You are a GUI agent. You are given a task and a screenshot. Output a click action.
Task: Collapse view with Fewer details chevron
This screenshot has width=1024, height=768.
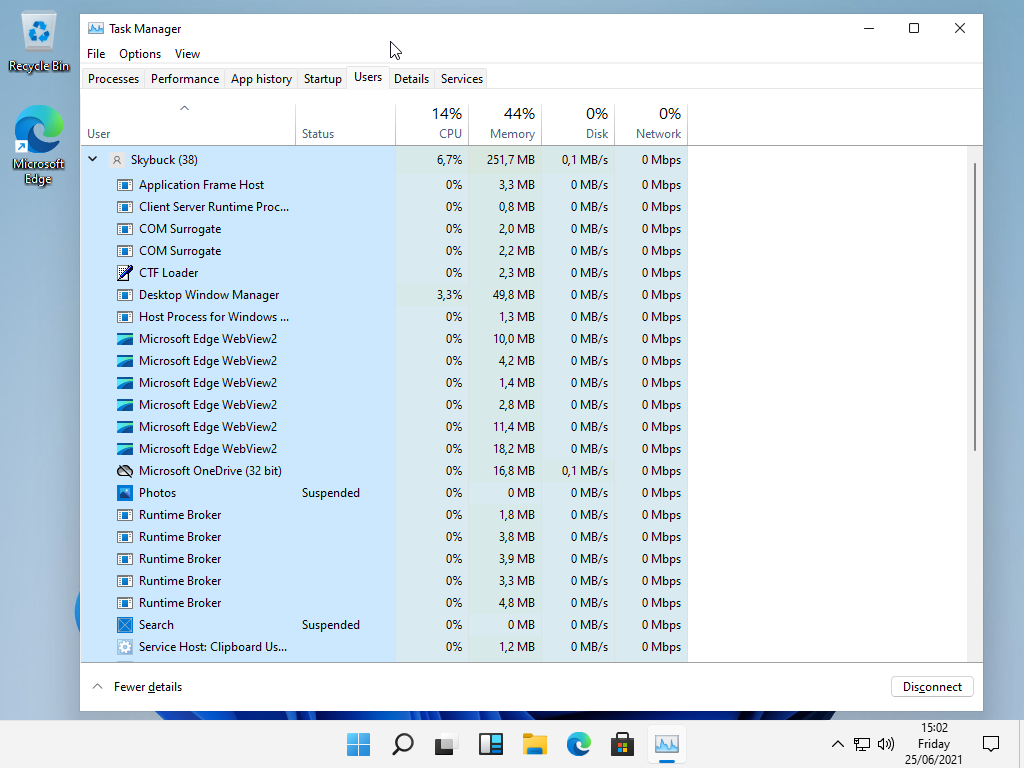coord(97,687)
